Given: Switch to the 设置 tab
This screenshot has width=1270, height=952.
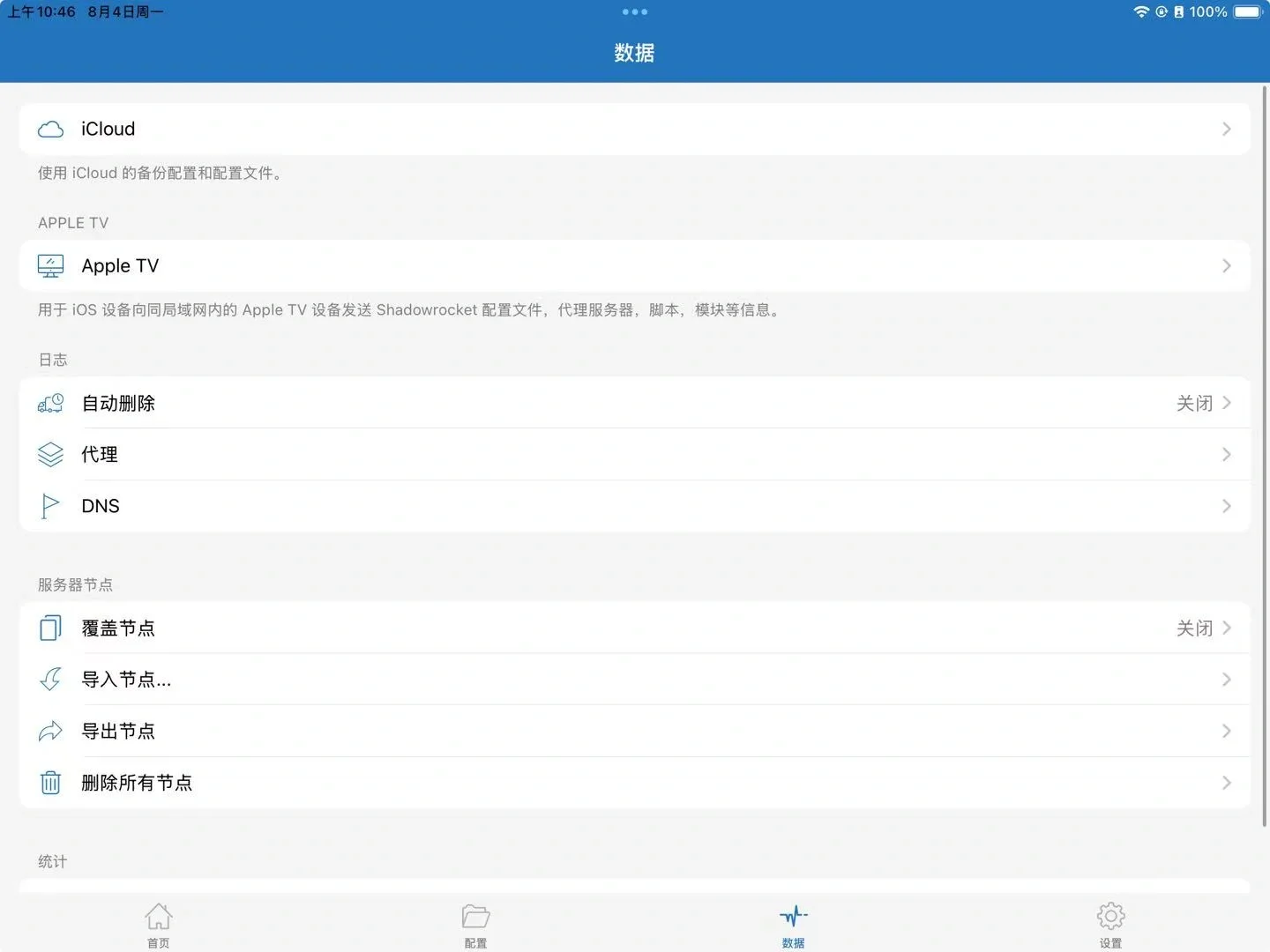Looking at the screenshot, I should [1110, 924].
